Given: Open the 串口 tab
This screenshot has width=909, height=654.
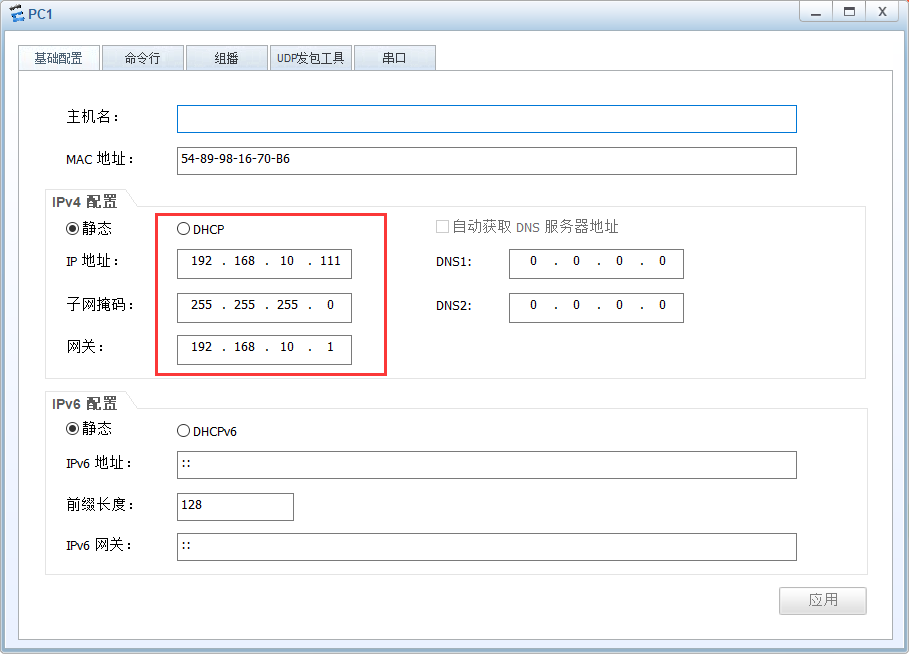Looking at the screenshot, I should (x=394, y=58).
